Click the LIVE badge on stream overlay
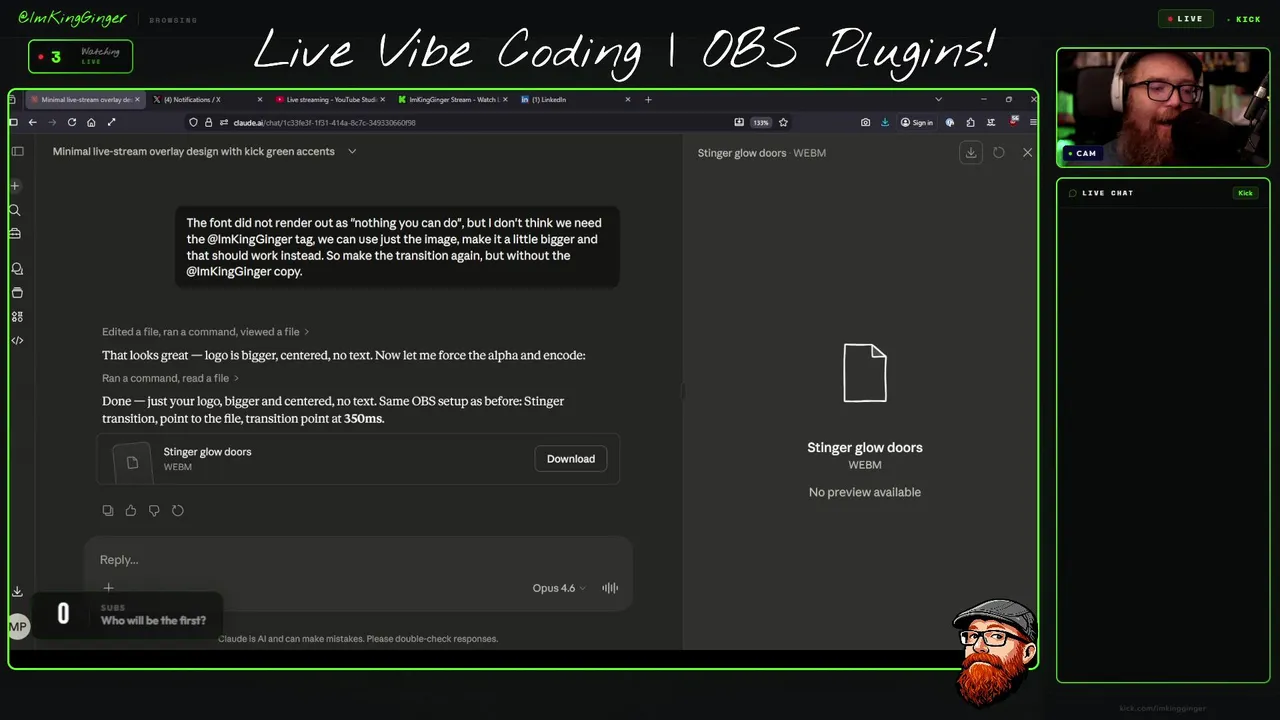 pos(1185,19)
